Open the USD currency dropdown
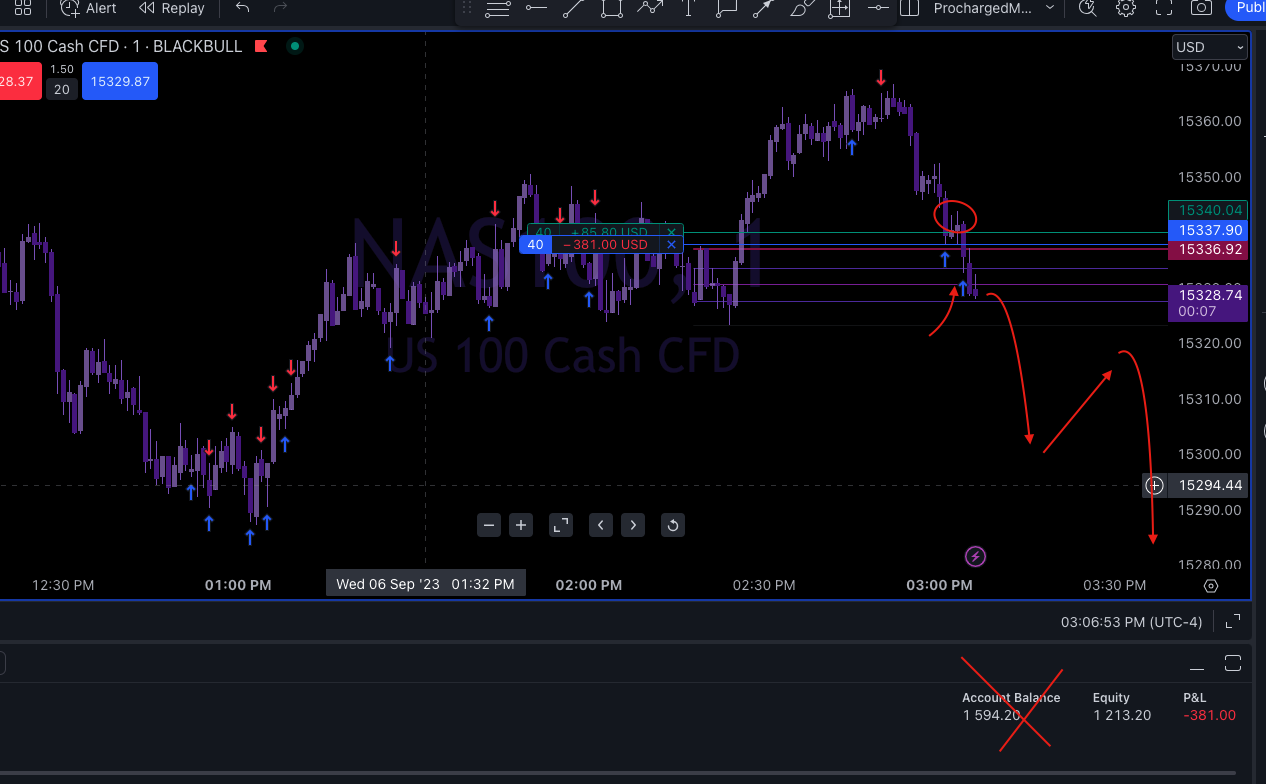 pos(1210,47)
